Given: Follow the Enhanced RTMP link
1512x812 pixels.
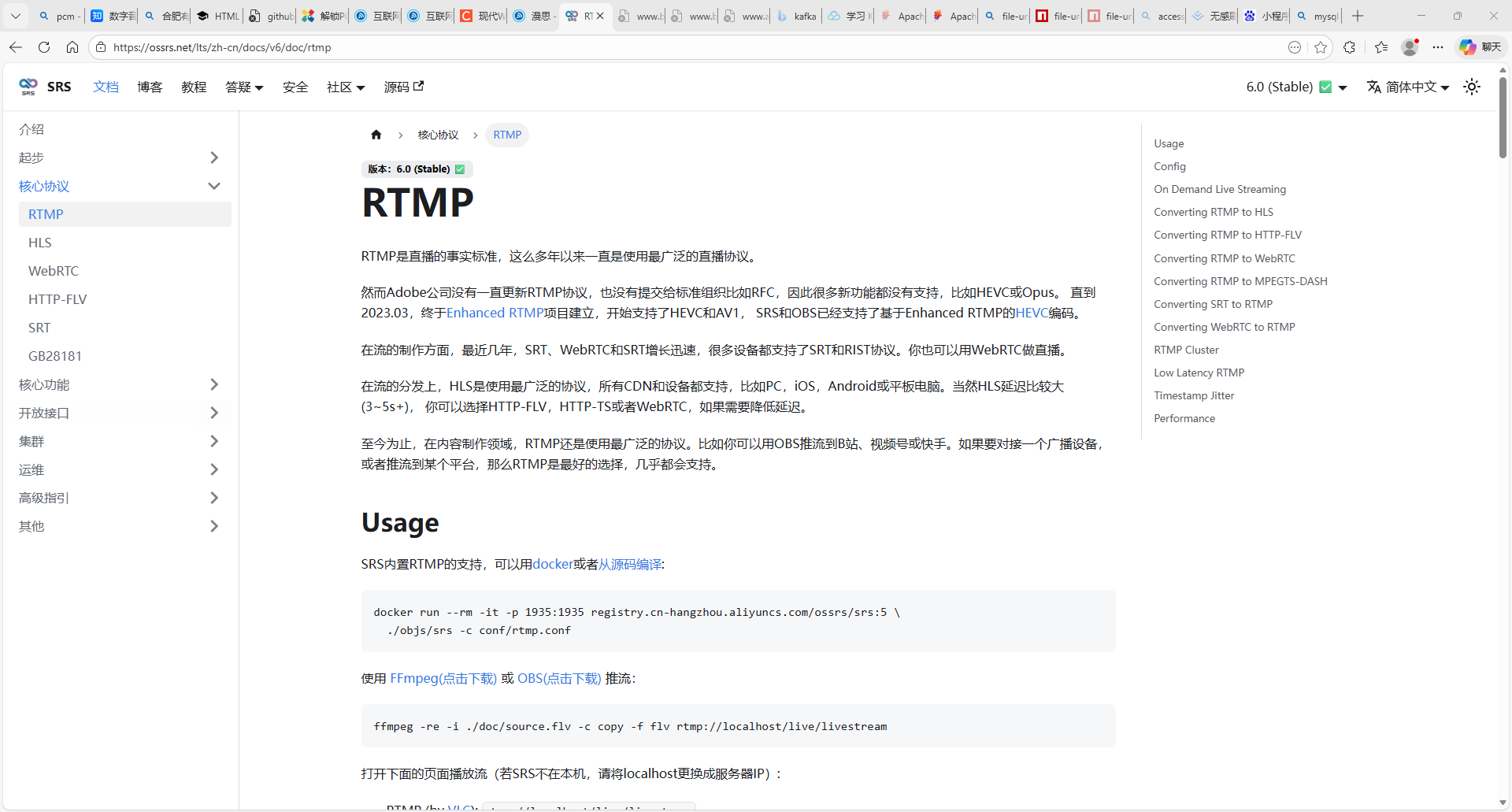Looking at the screenshot, I should point(495,313).
